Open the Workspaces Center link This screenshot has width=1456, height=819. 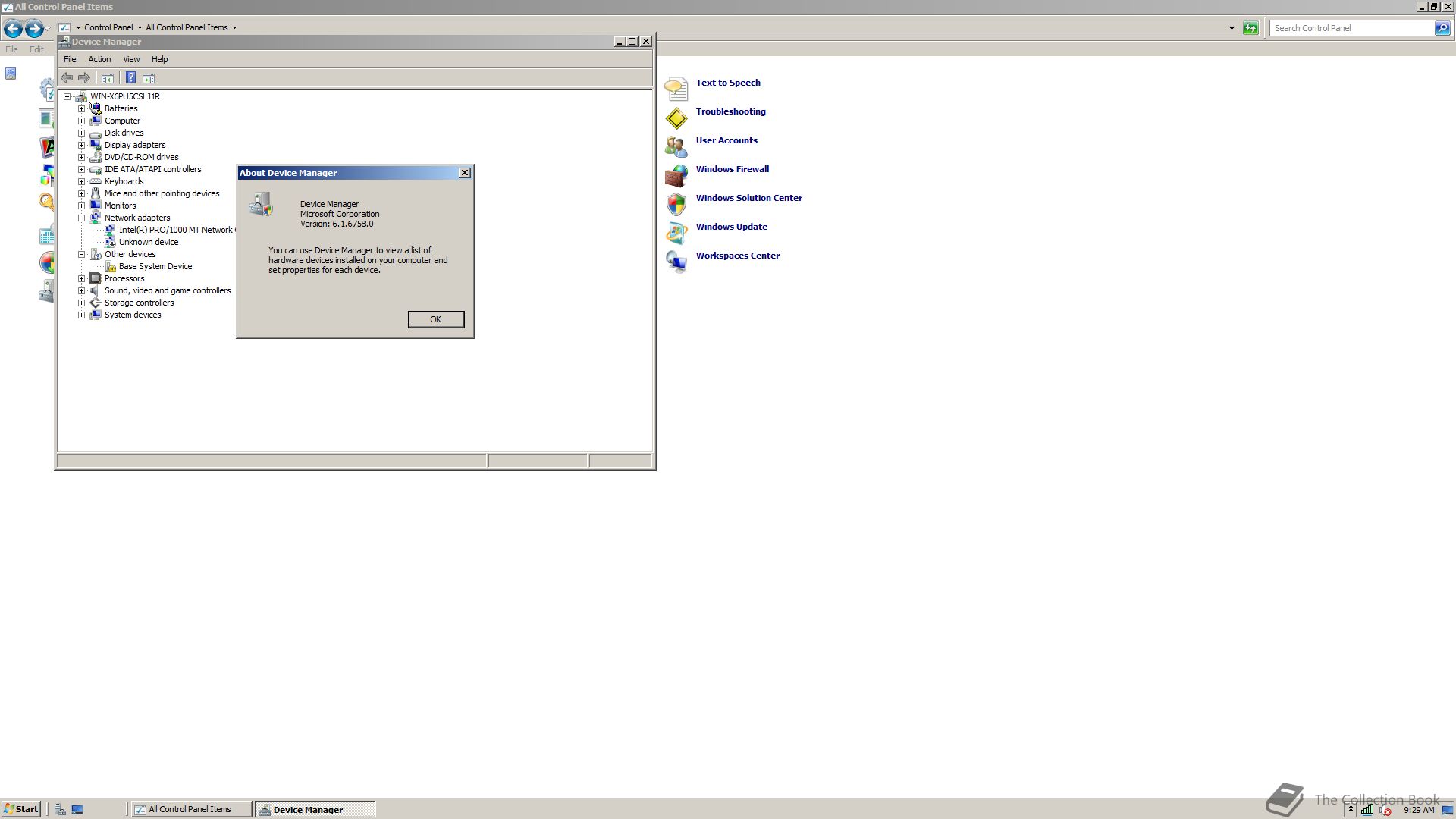737,256
